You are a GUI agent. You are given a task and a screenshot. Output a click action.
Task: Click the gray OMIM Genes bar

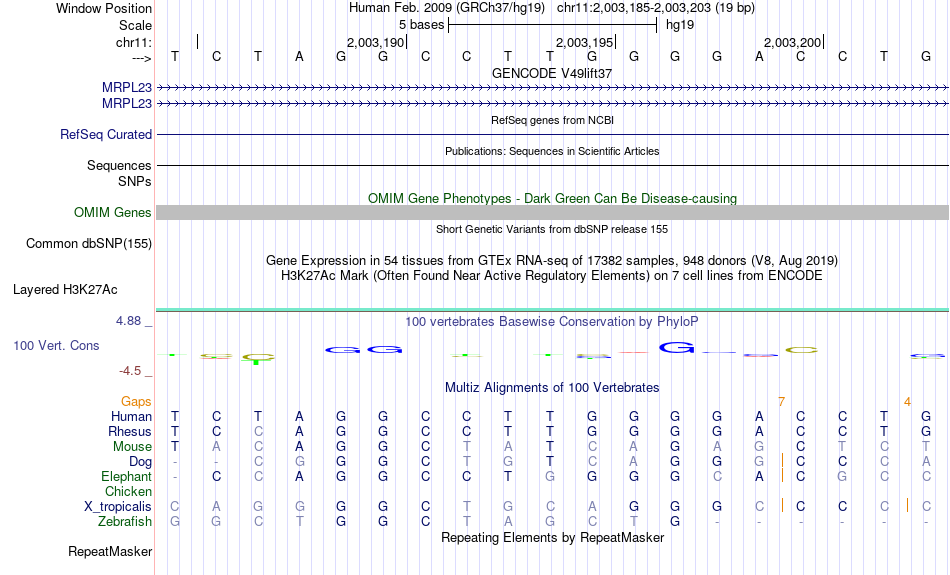pos(553,213)
